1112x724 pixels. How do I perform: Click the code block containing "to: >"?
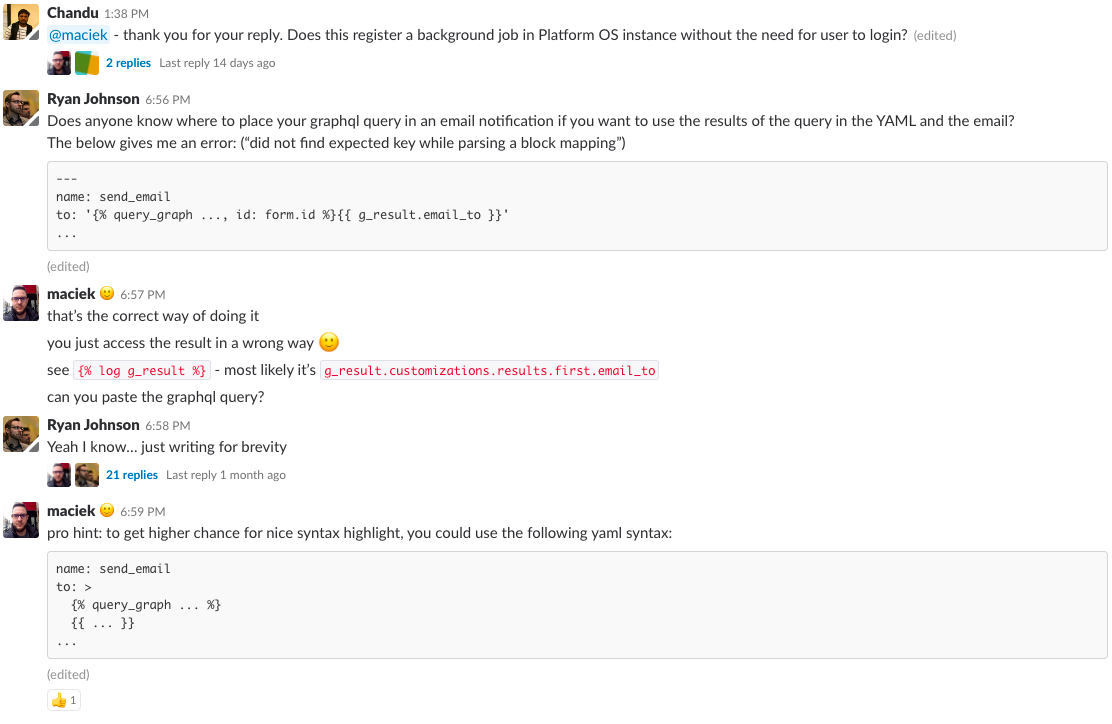click(577, 605)
